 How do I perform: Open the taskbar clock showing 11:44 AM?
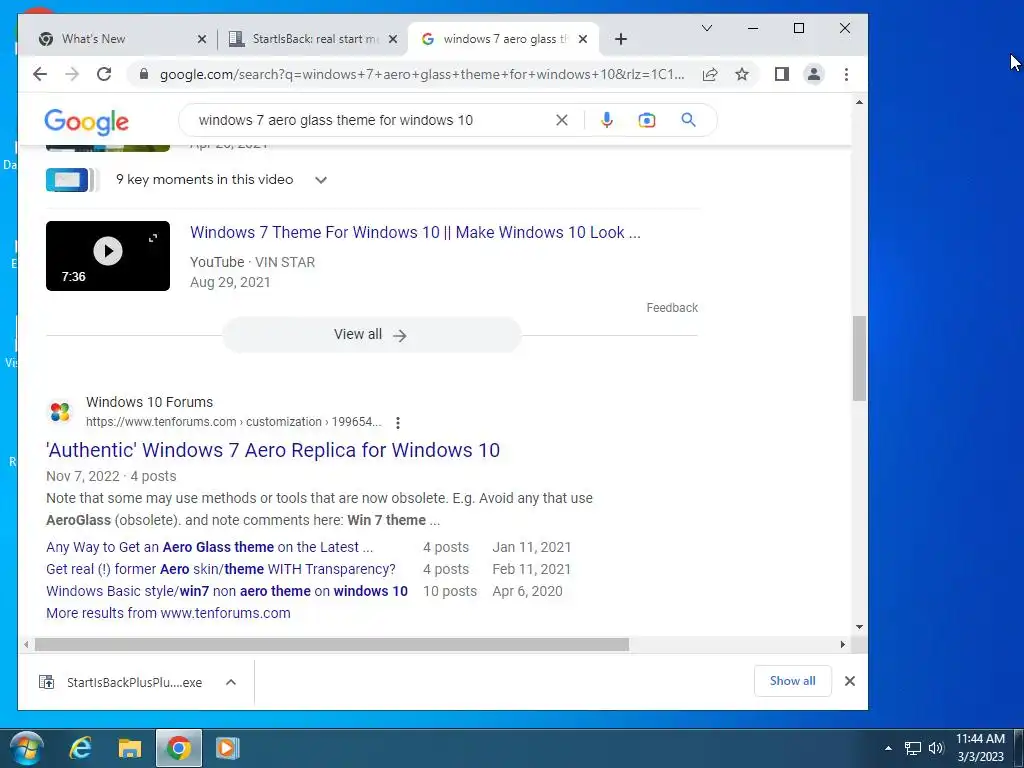(980, 748)
